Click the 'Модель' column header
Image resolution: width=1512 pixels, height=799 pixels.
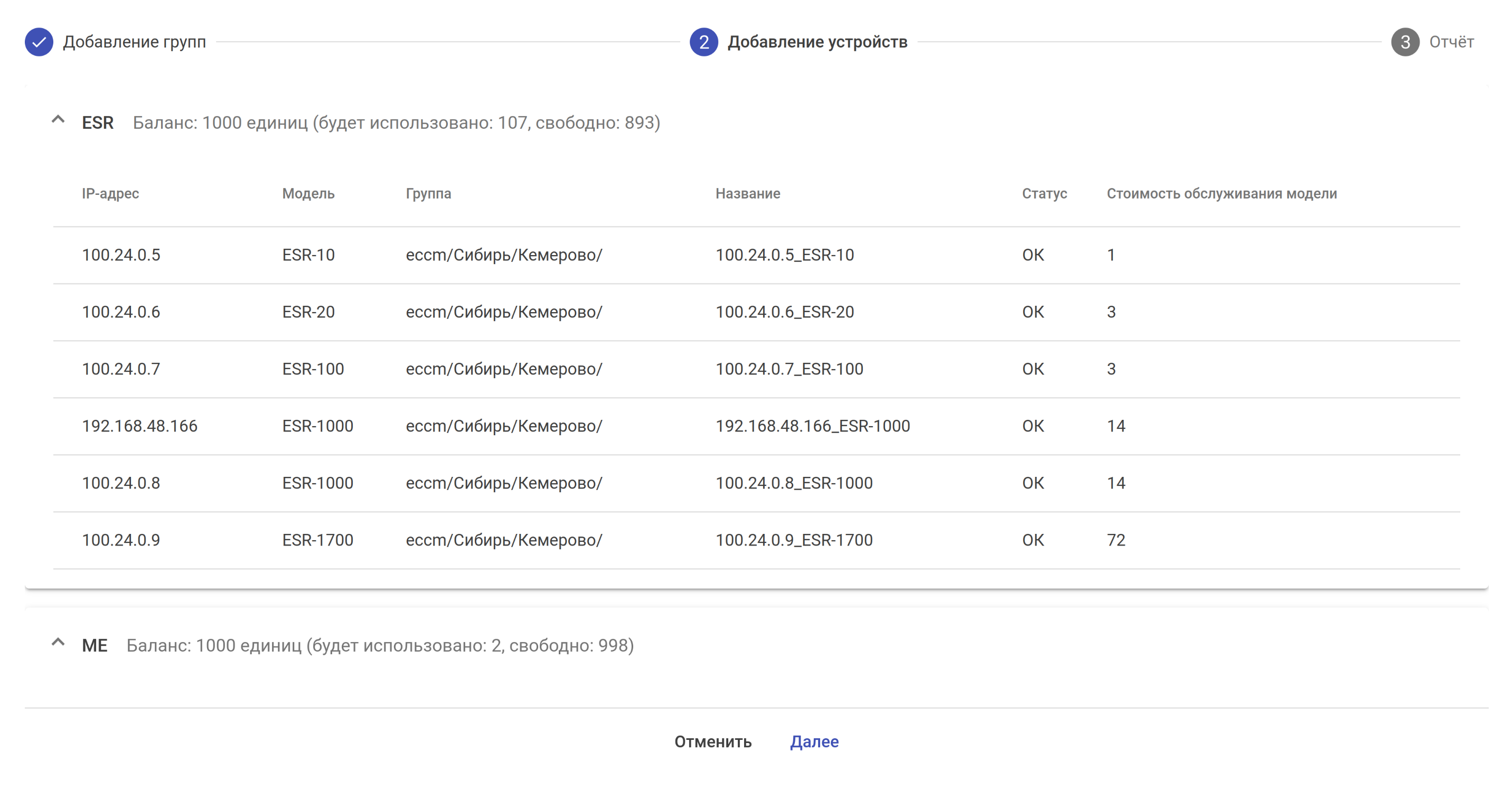308,193
